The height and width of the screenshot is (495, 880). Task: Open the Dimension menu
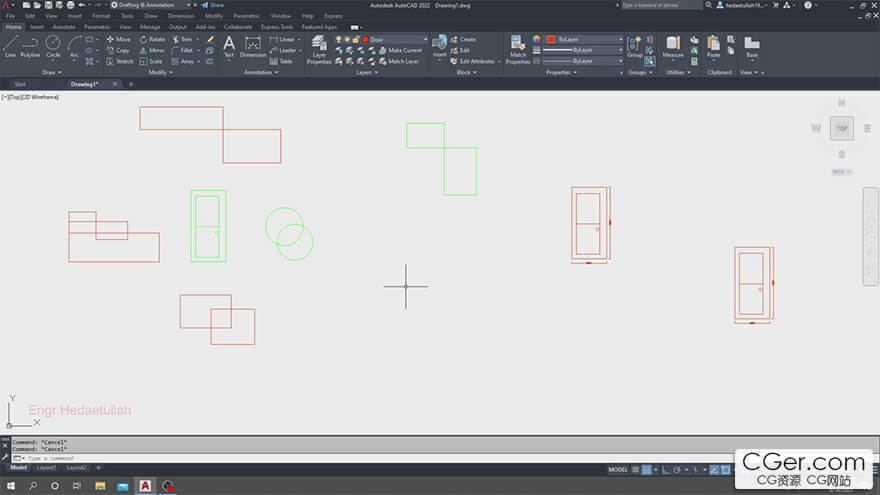[181, 16]
